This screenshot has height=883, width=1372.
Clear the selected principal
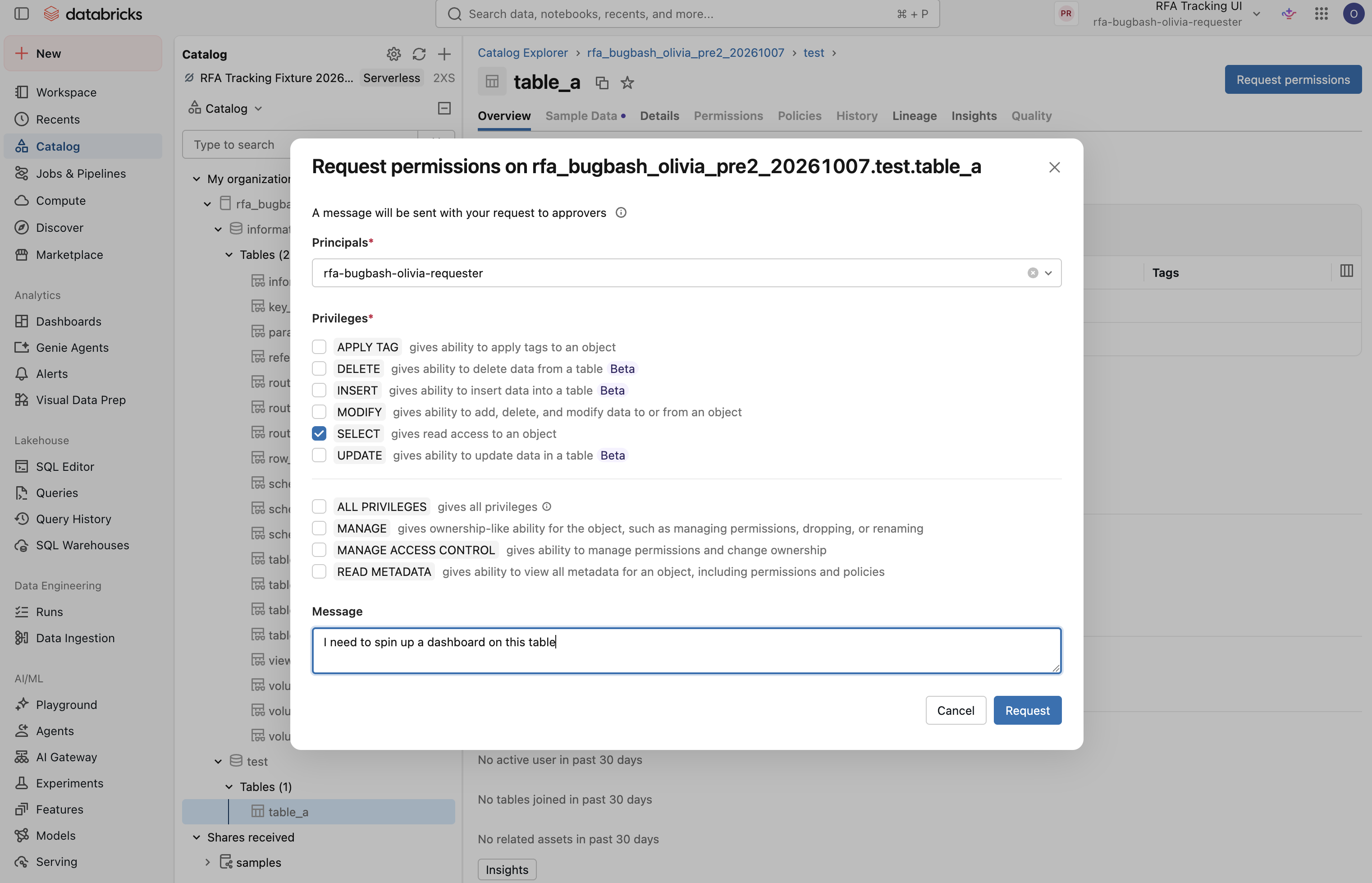(1033, 273)
